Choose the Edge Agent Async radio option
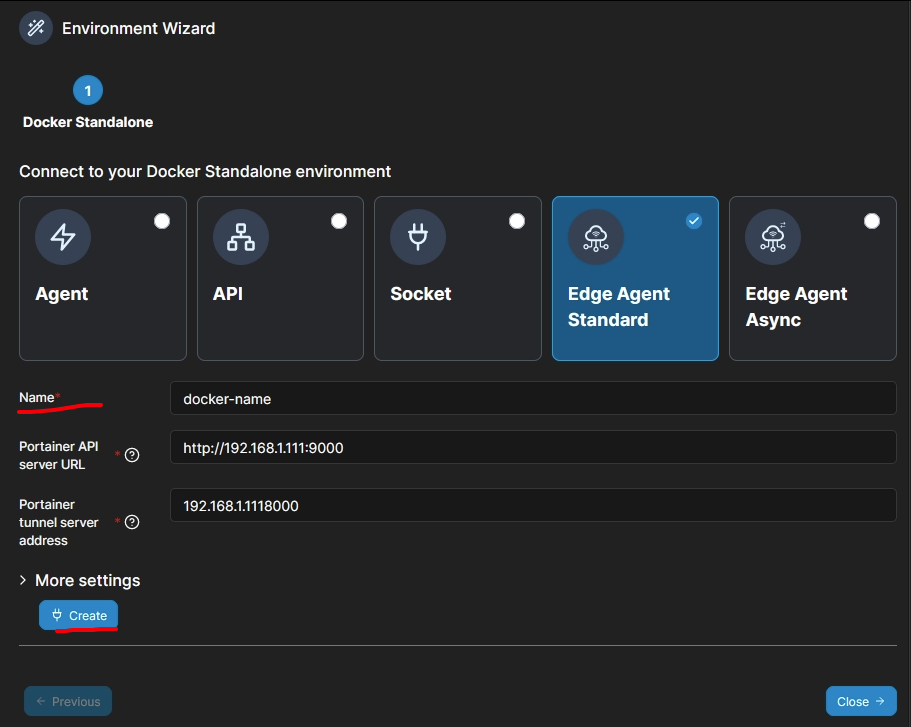 [872, 221]
